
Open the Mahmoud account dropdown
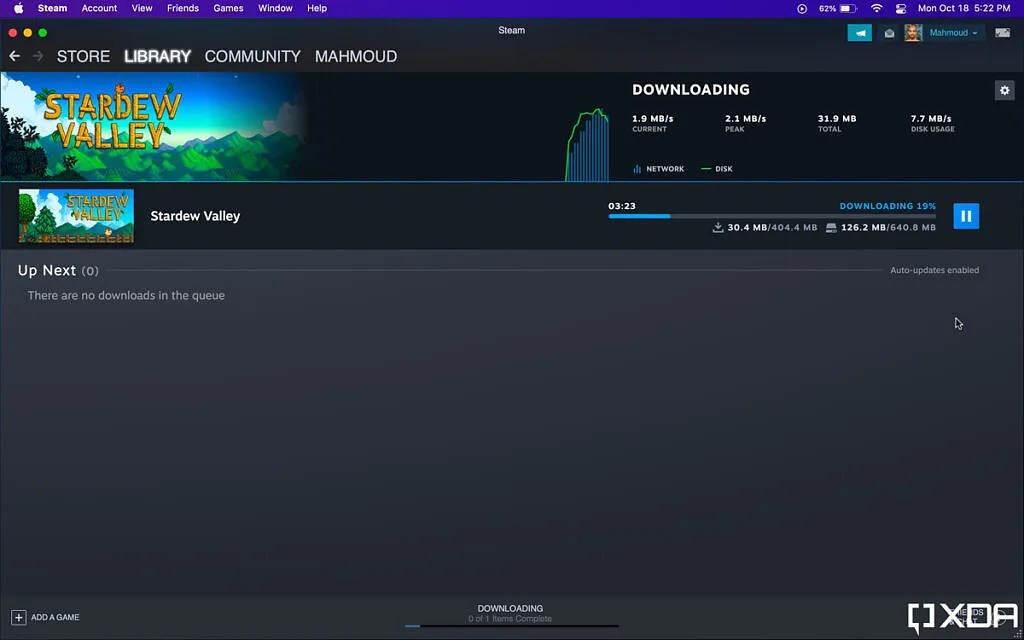(948, 32)
